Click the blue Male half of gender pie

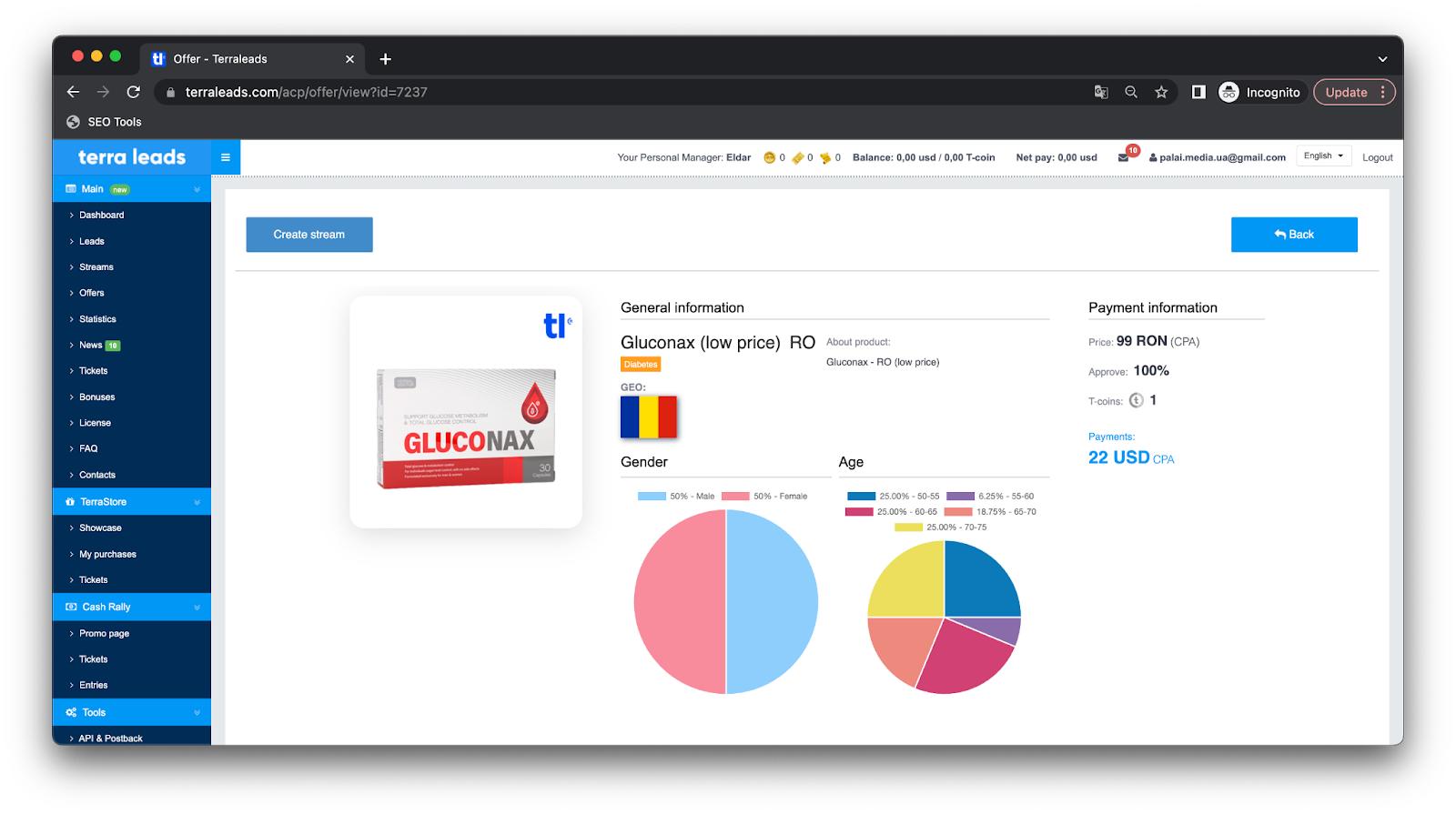click(772, 602)
